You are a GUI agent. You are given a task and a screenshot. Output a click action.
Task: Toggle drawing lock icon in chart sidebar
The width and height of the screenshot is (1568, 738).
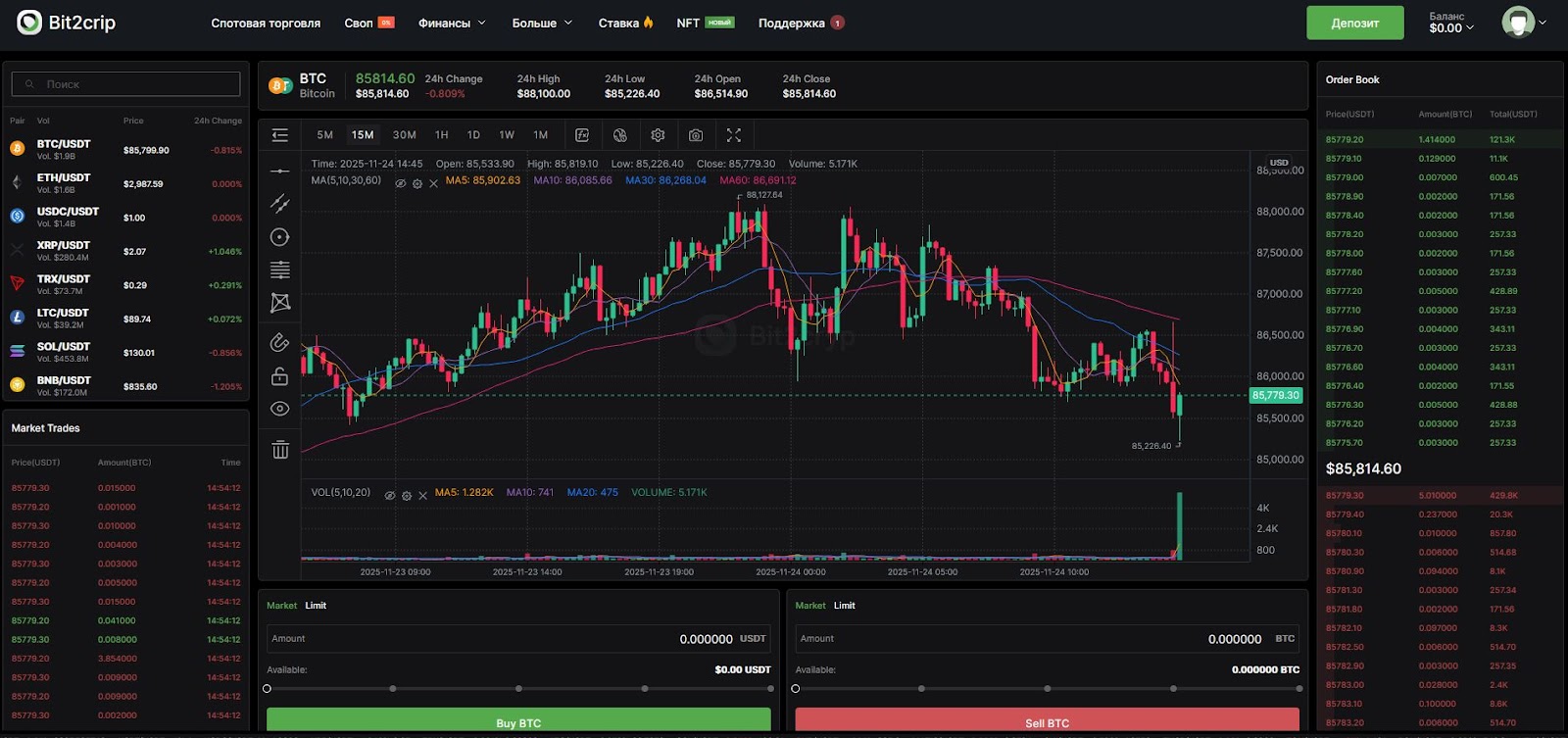tap(280, 376)
